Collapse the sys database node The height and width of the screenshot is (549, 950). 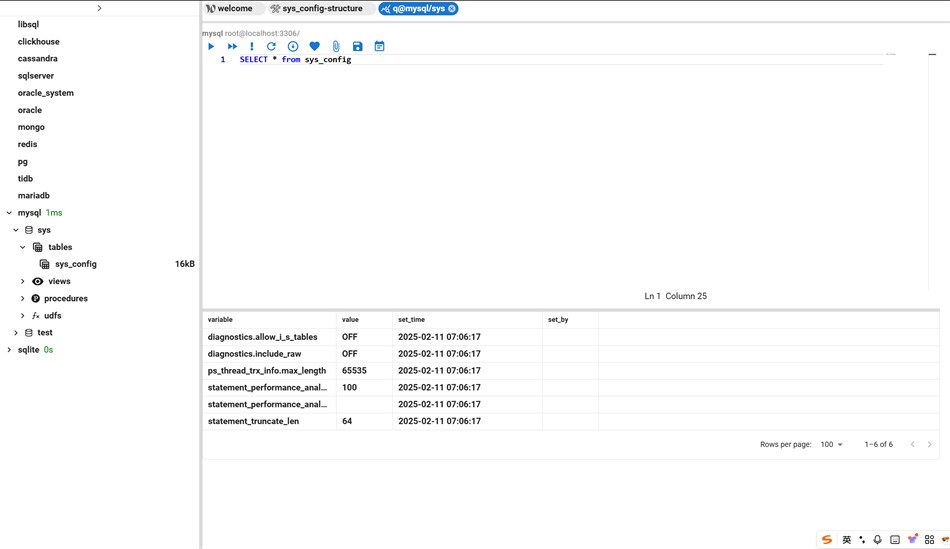click(x=16, y=230)
